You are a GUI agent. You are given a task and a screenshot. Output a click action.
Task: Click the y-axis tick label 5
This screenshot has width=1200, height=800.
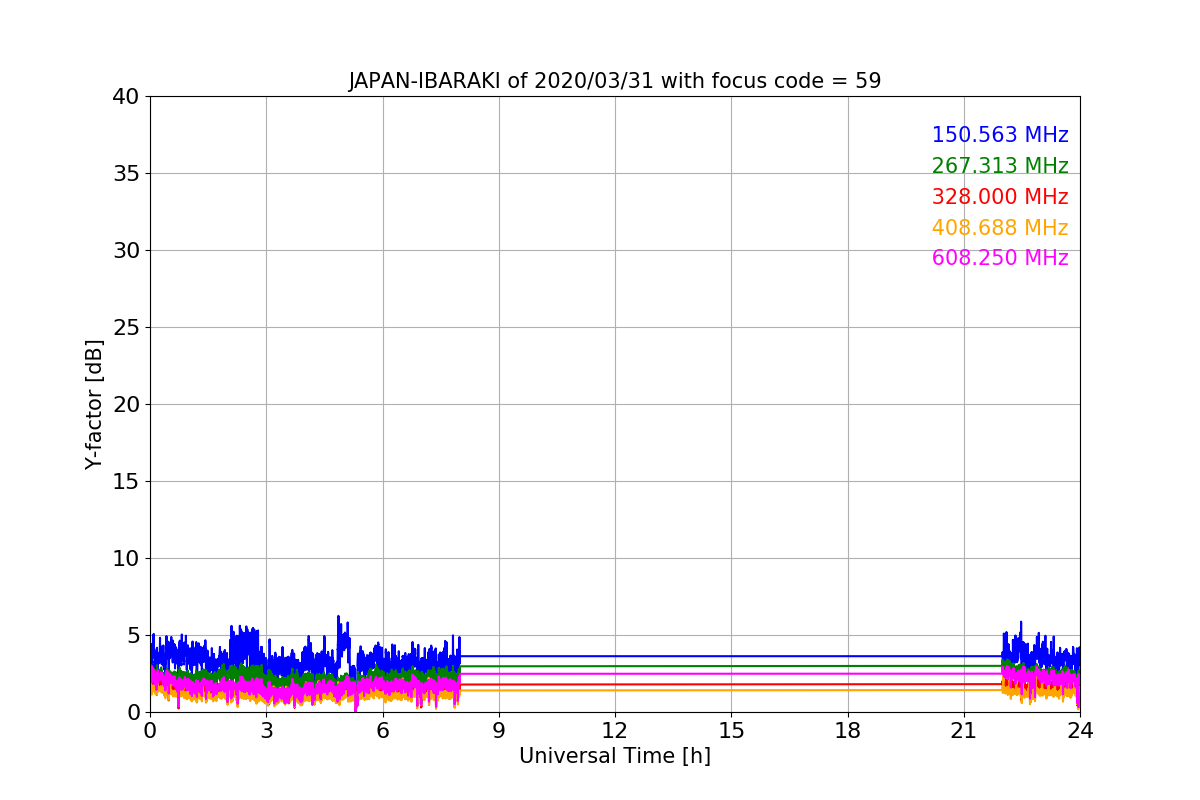(x=132, y=636)
